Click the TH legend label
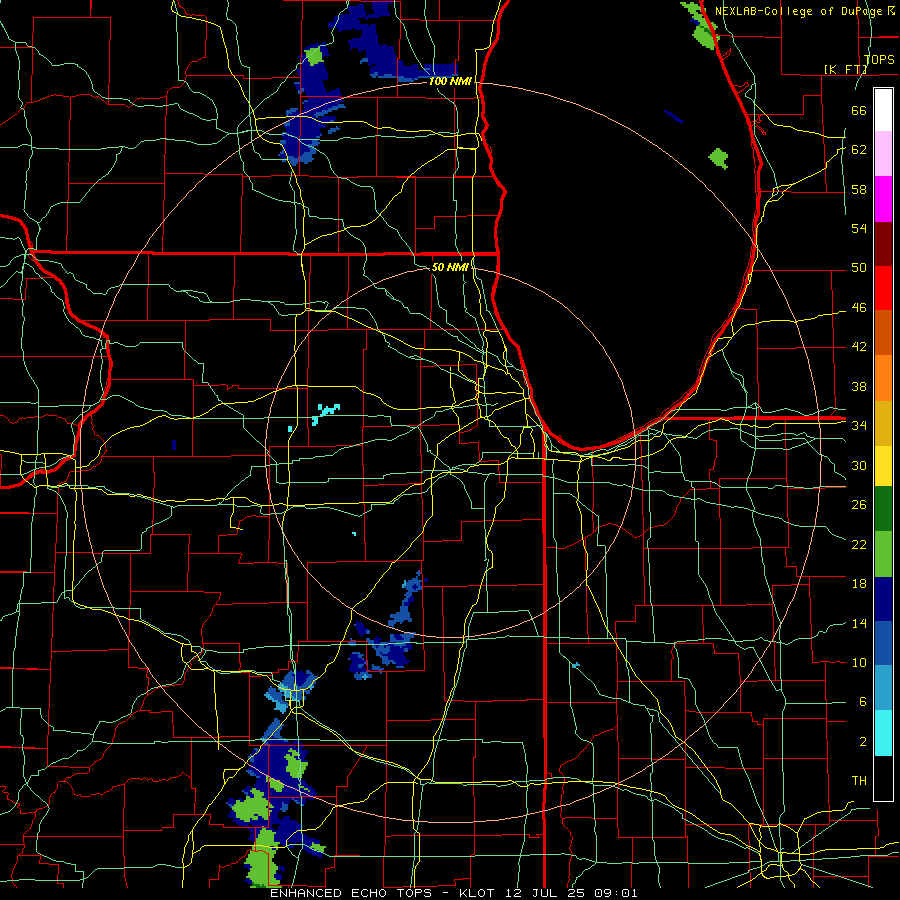This screenshot has height=900, width=900. pyautogui.click(x=859, y=781)
